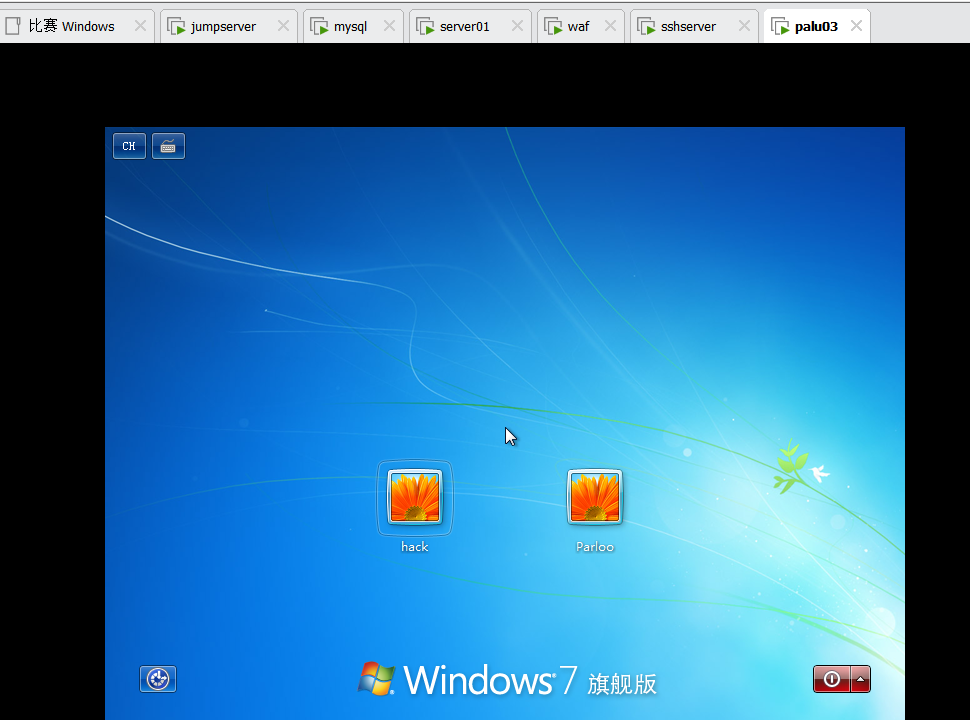970x720 pixels.
Task: Close the waf tab
Action: pos(611,26)
